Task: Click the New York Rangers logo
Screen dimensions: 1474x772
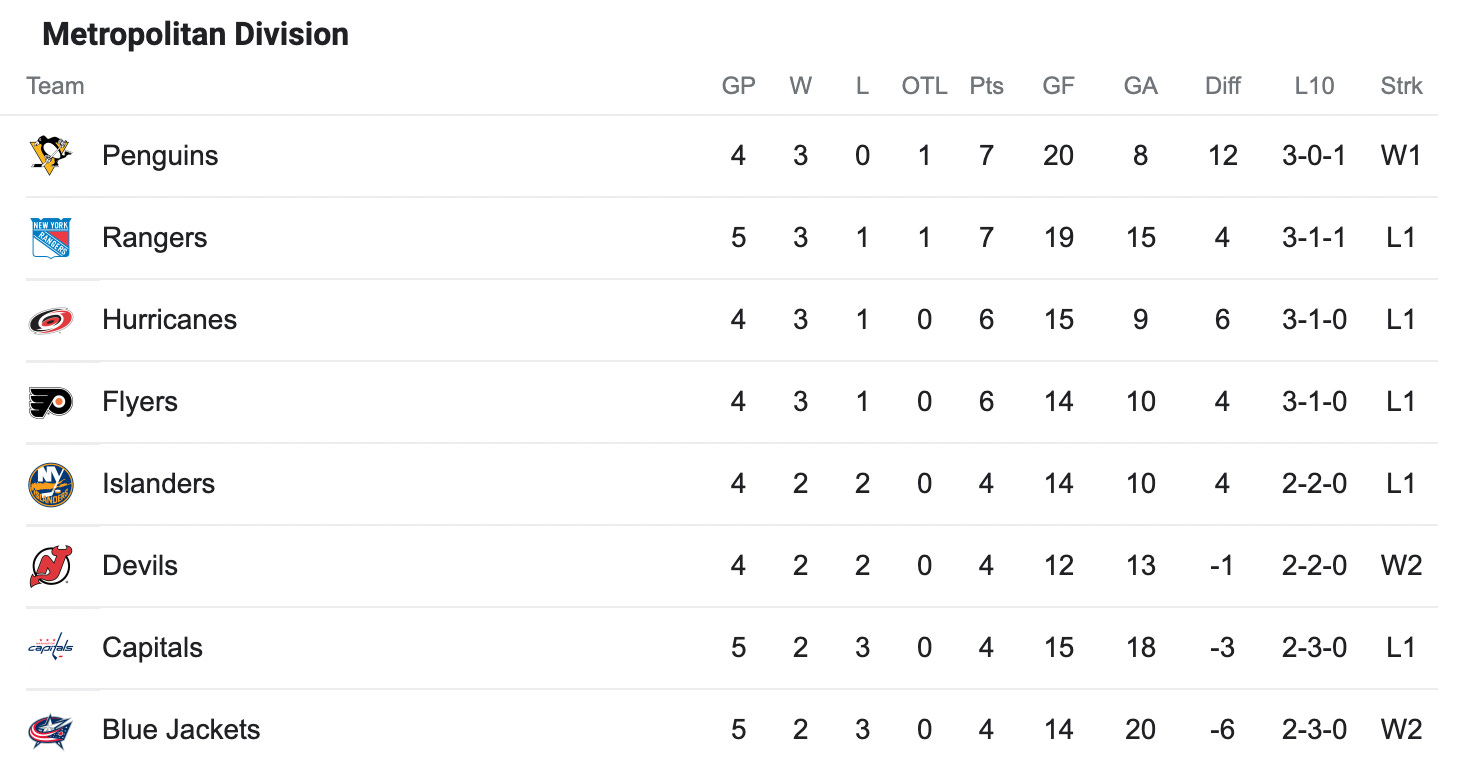Action: (x=50, y=238)
